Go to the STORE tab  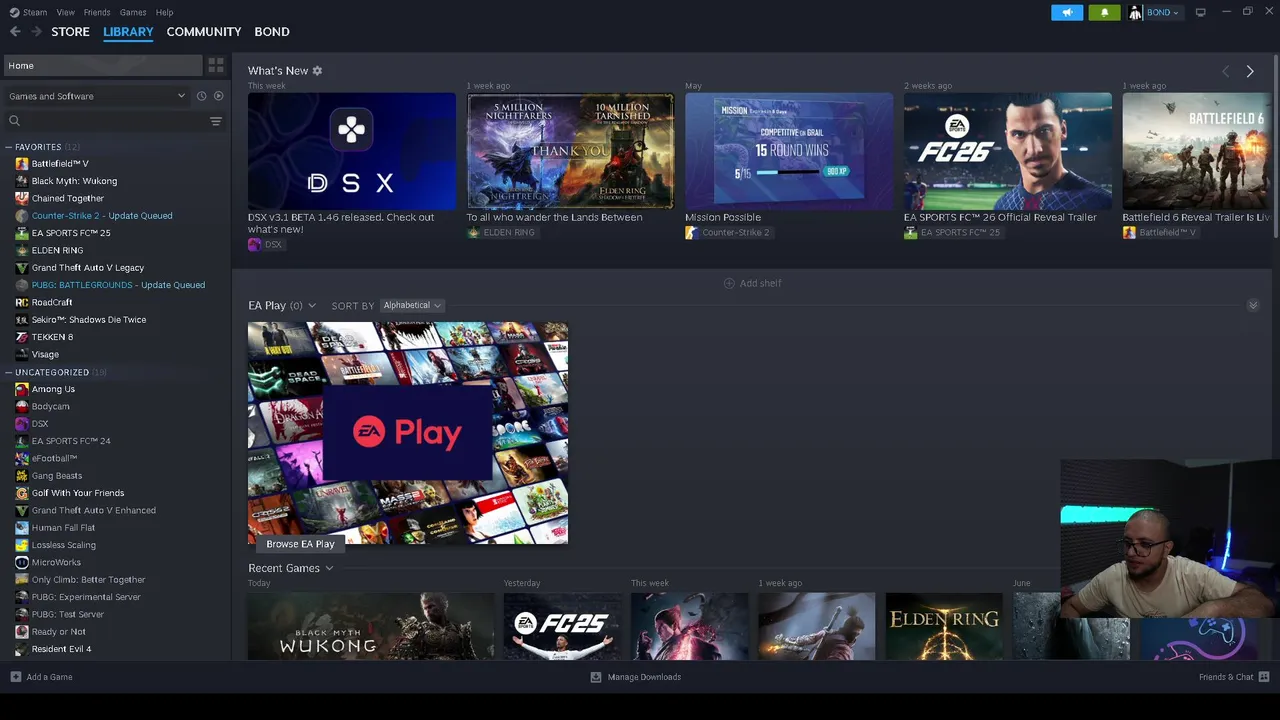pos(71,32)
